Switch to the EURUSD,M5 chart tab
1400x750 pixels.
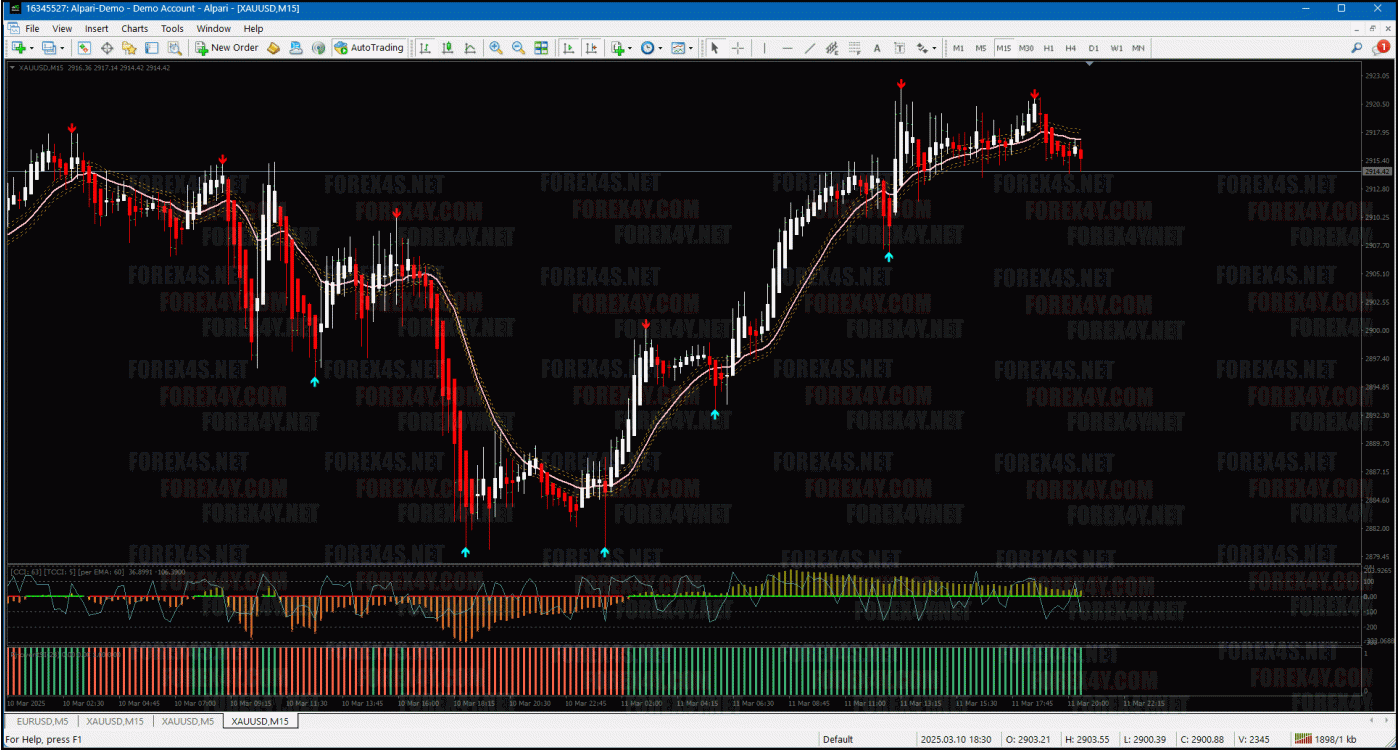point(42,721)
